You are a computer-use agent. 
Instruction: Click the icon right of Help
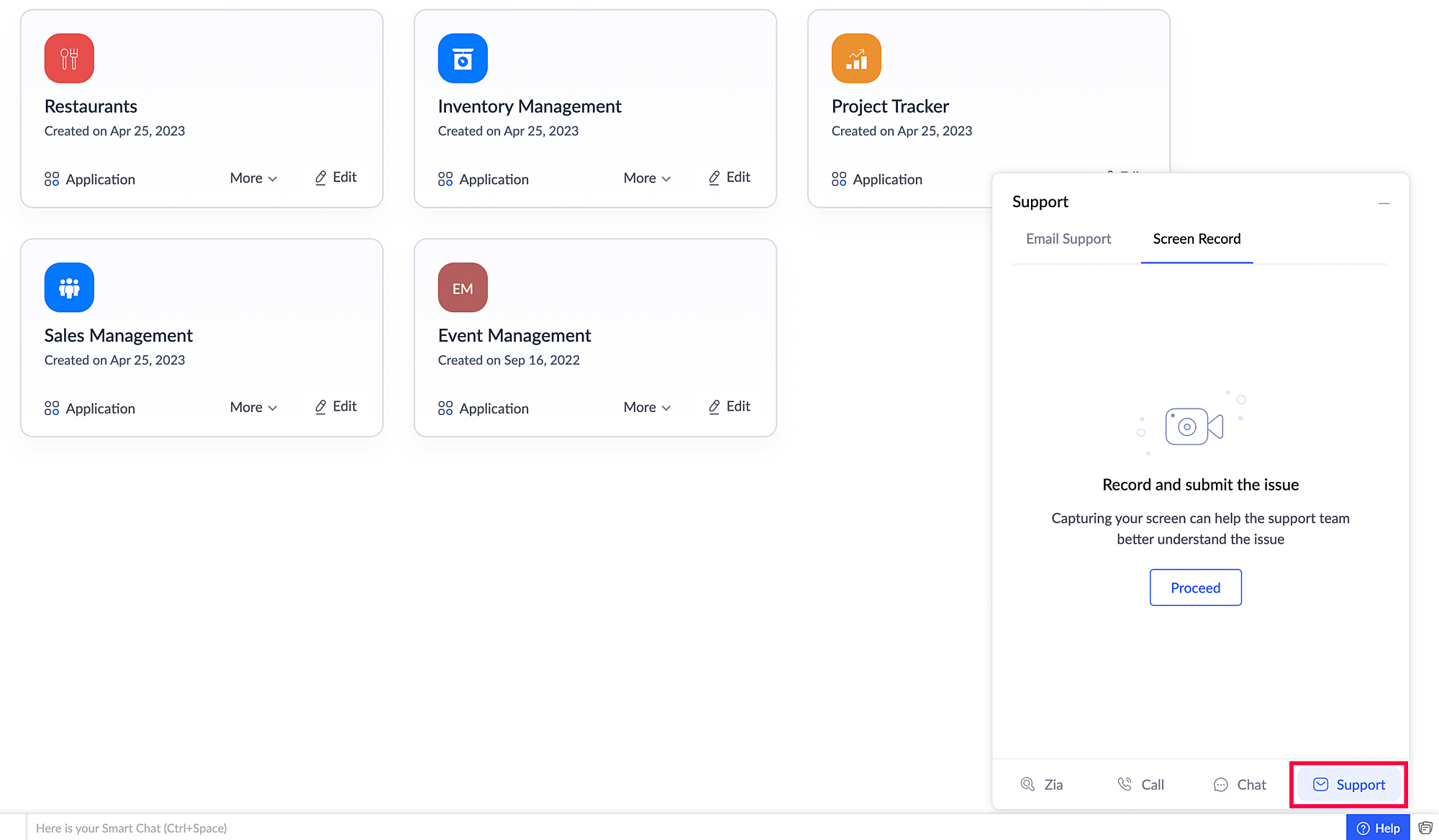1425,828
